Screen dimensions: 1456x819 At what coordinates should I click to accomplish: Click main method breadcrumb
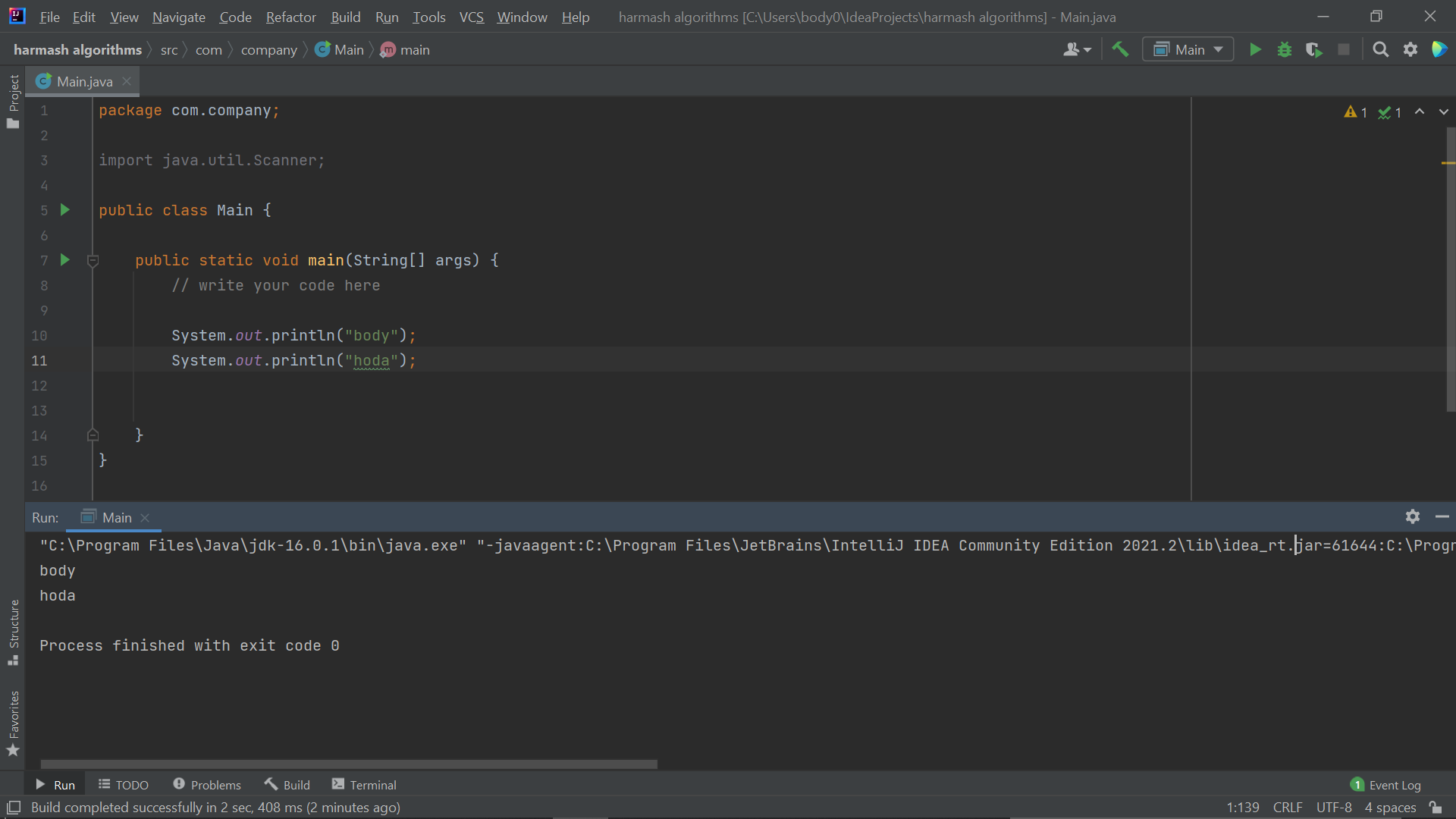pos(405,49)
